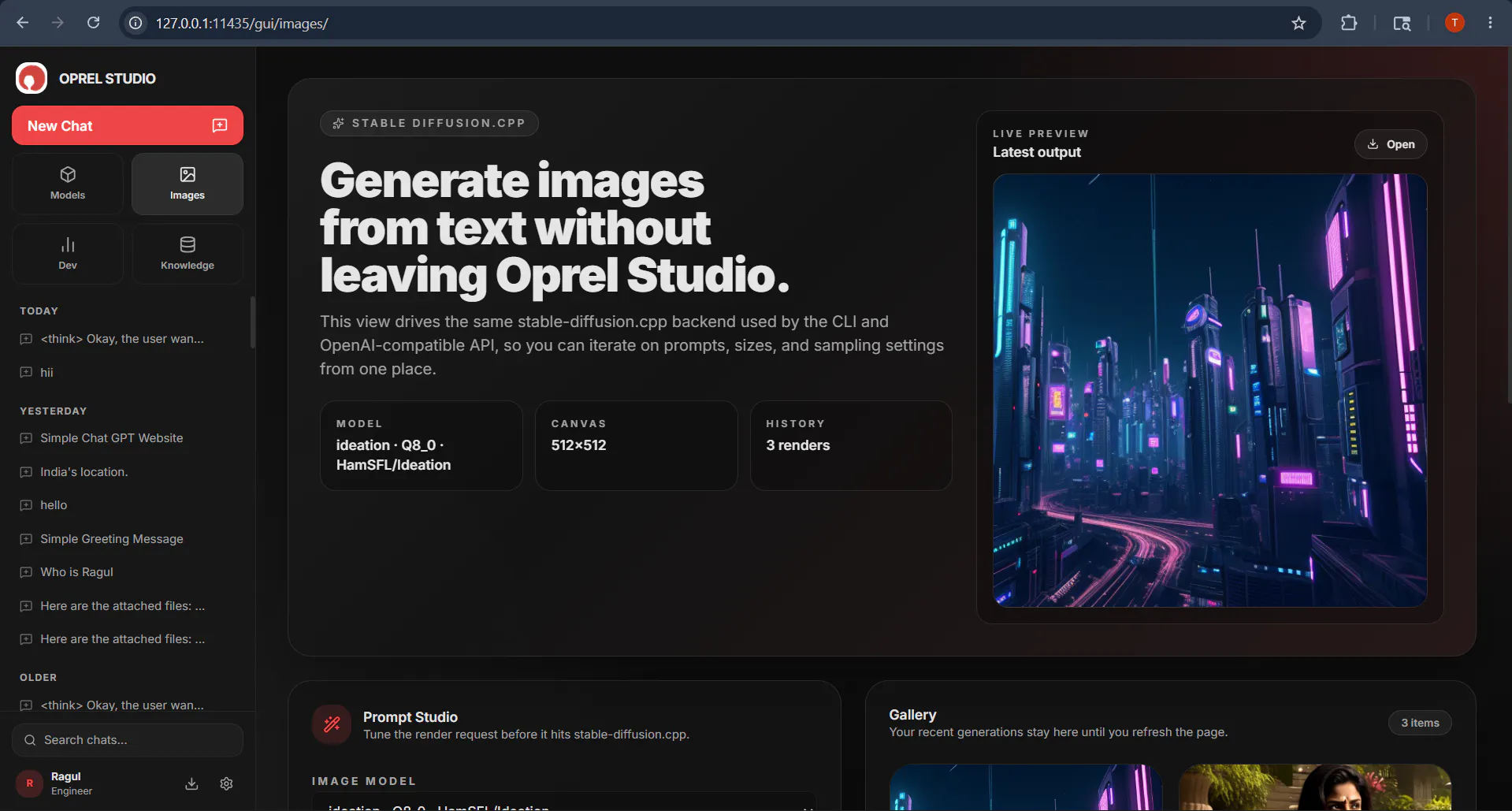
Task: Go back in browser history
Action: 23,23
